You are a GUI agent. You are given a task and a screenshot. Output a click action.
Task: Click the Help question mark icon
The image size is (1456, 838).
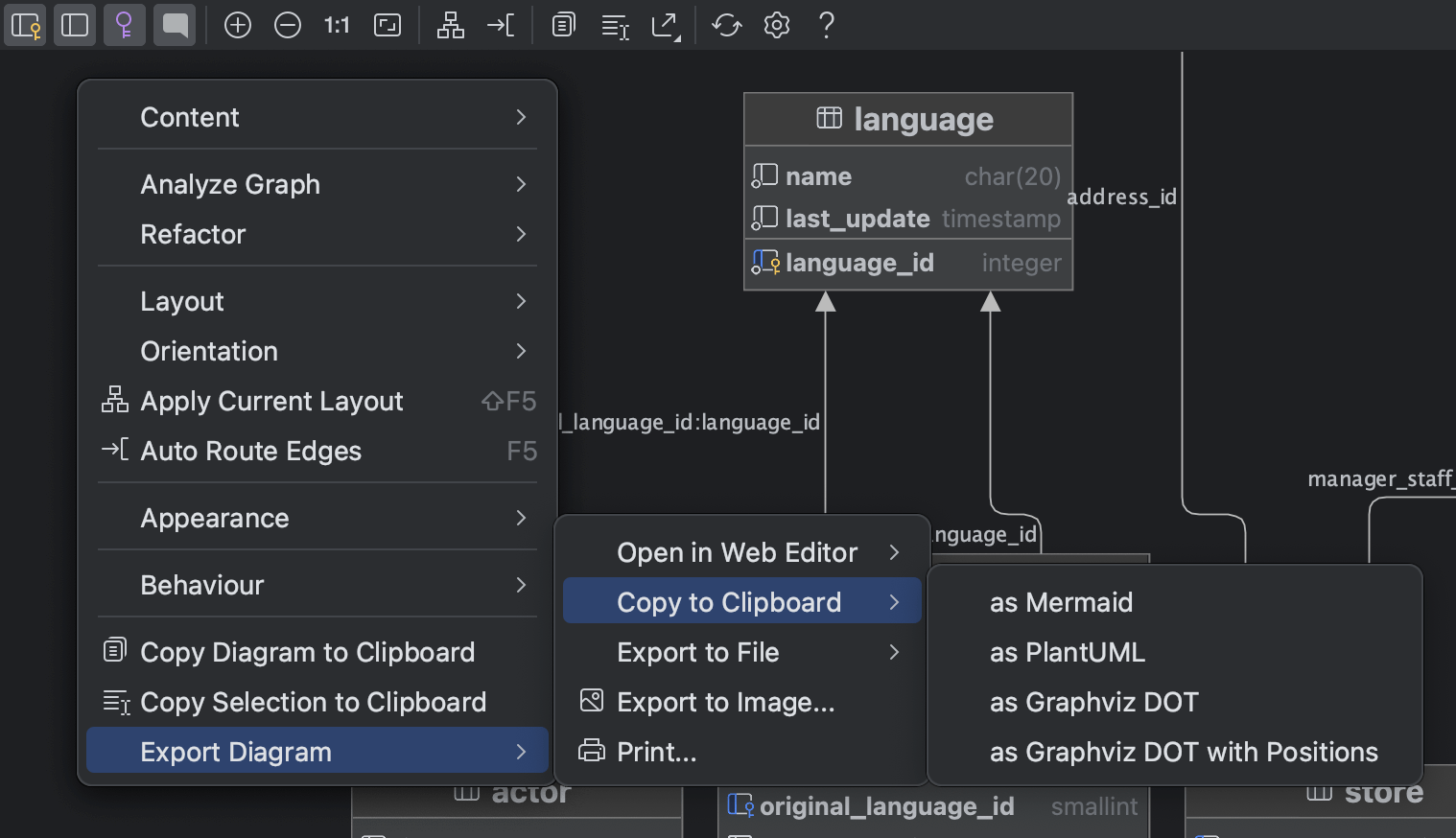[826, 25]
